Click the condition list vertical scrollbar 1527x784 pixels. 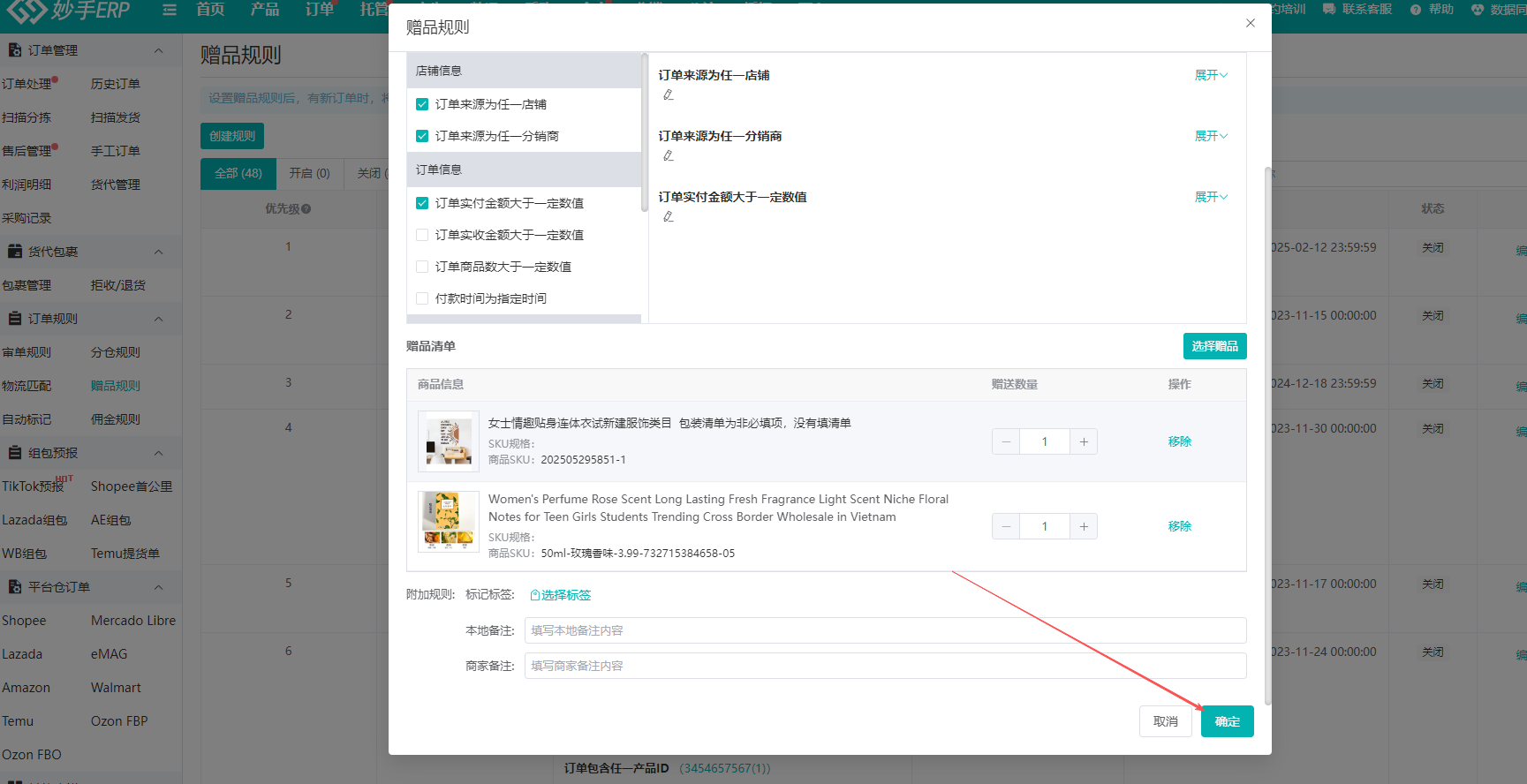tap(644, 134)
